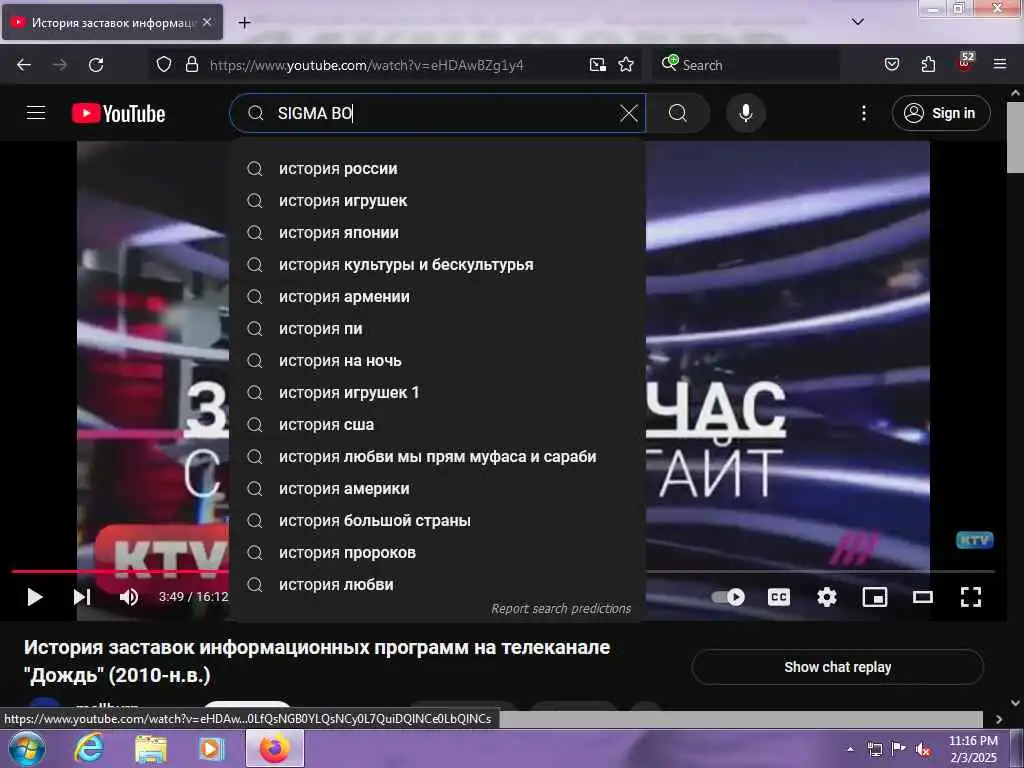Select suggestion история японии

[438, 232]
